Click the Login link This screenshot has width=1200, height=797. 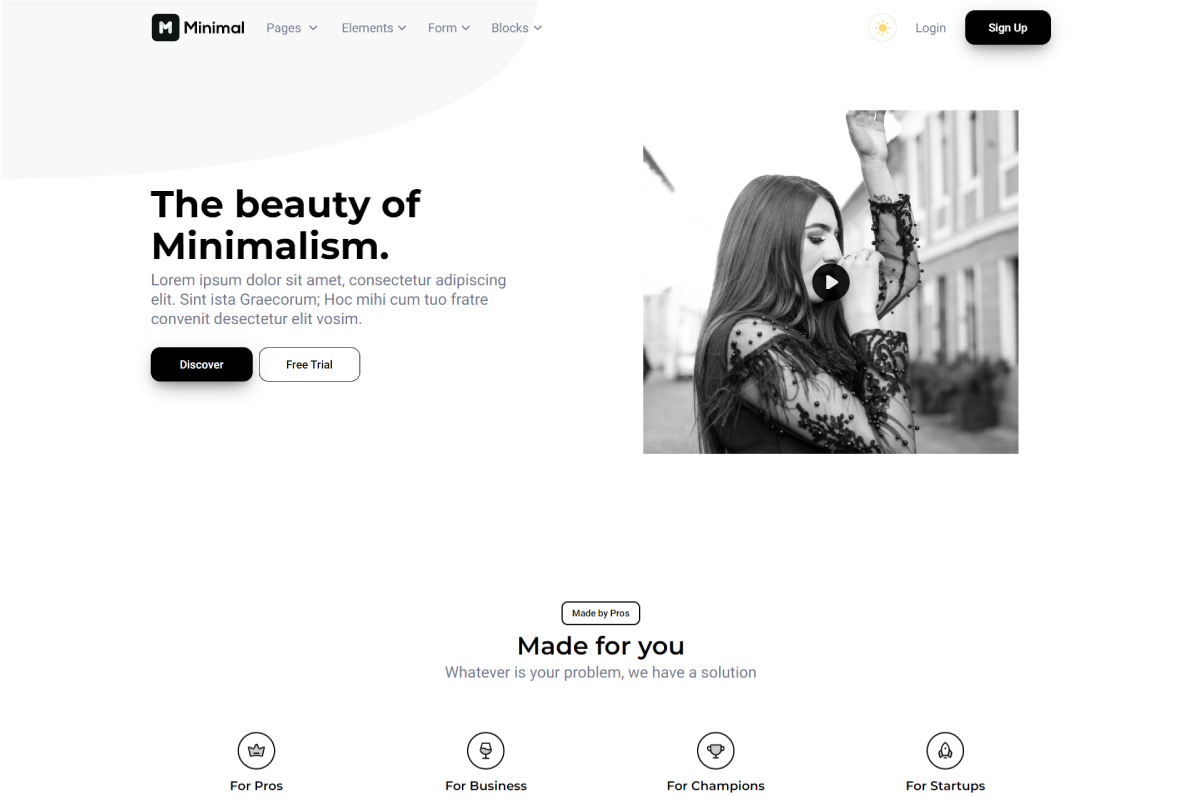coord(930,28)
